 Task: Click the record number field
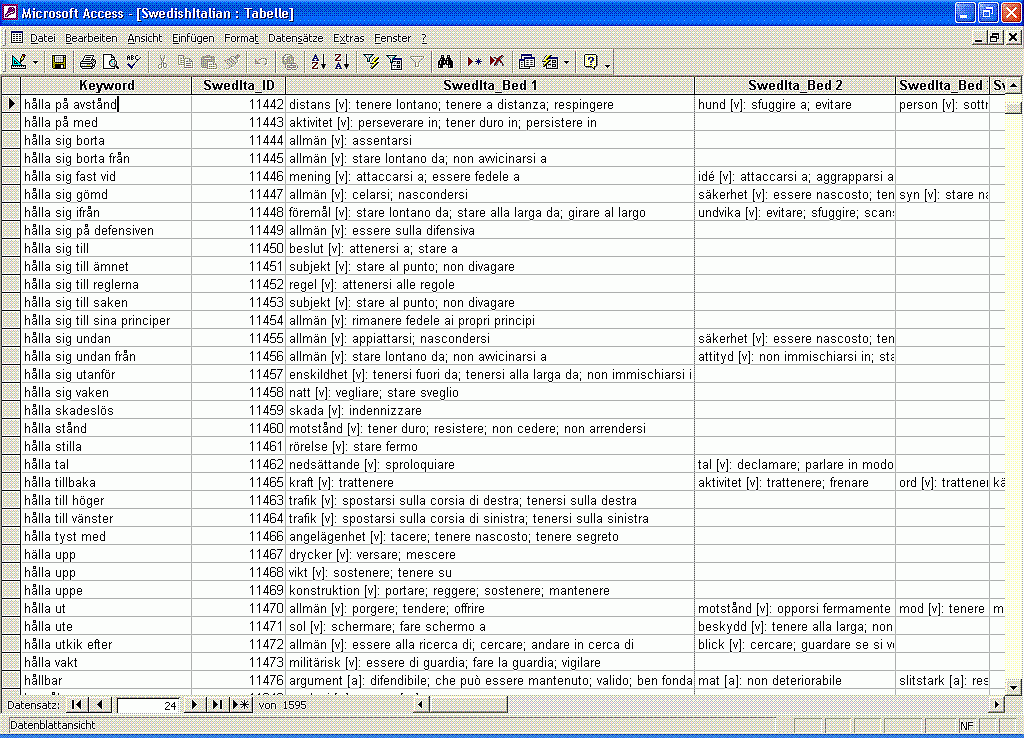coord(148,705)
